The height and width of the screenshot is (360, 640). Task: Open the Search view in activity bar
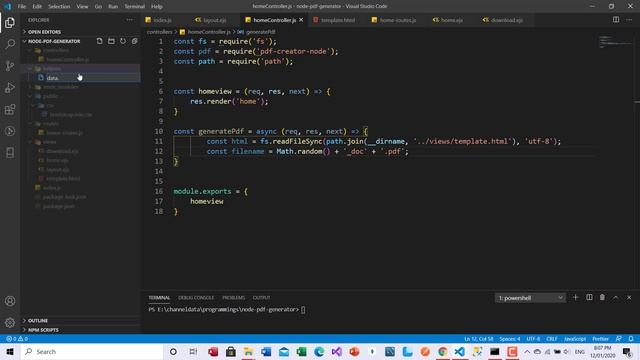(10, 44)
